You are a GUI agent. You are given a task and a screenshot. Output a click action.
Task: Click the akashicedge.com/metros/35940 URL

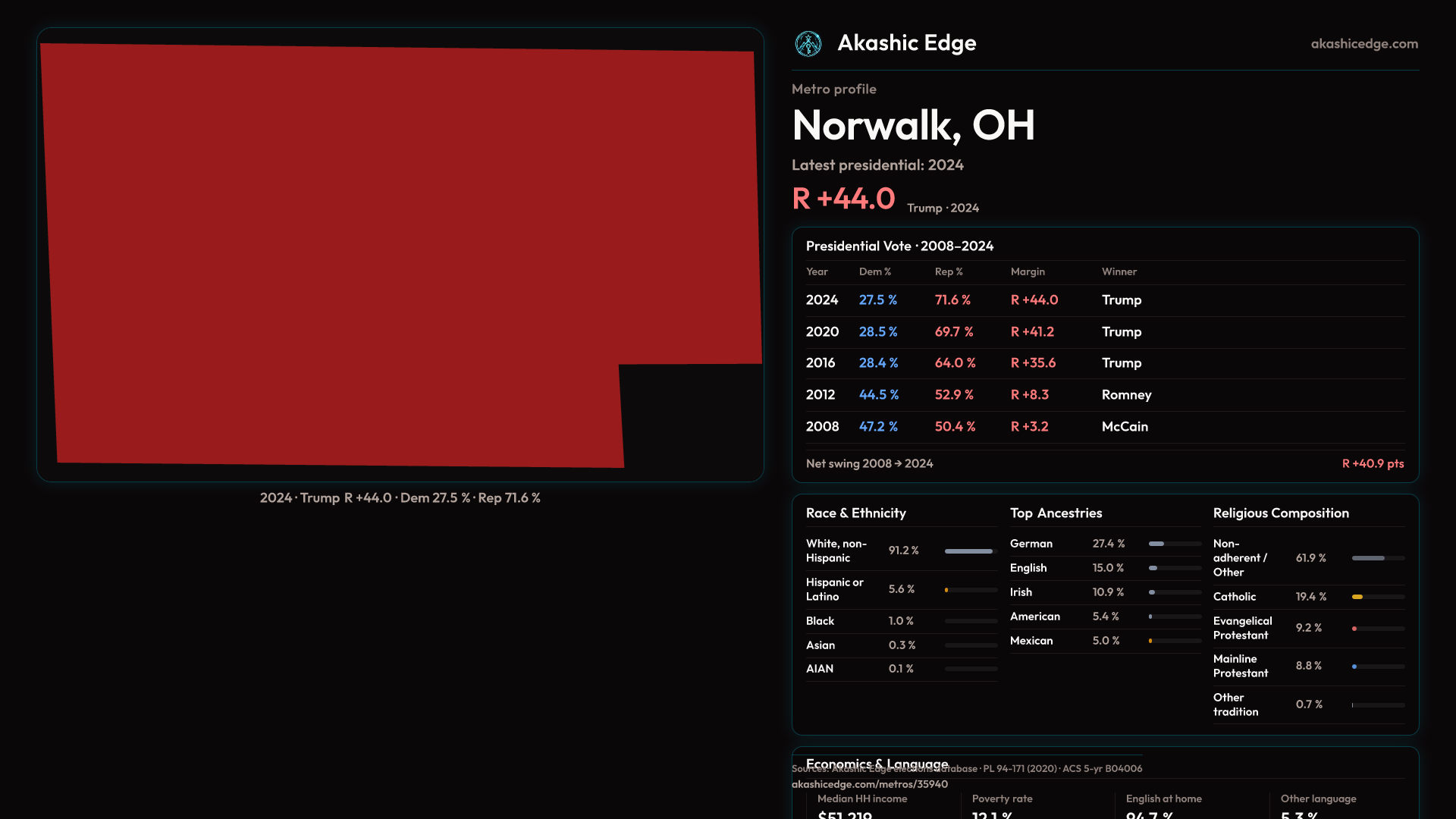pyautogui.click(x=869, y=784)
